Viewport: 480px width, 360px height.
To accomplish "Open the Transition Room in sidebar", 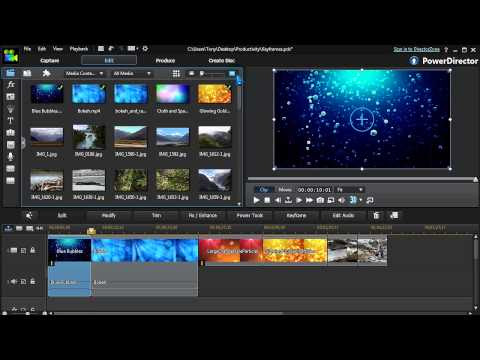I will pyautogui.click(x=11, y=132).
